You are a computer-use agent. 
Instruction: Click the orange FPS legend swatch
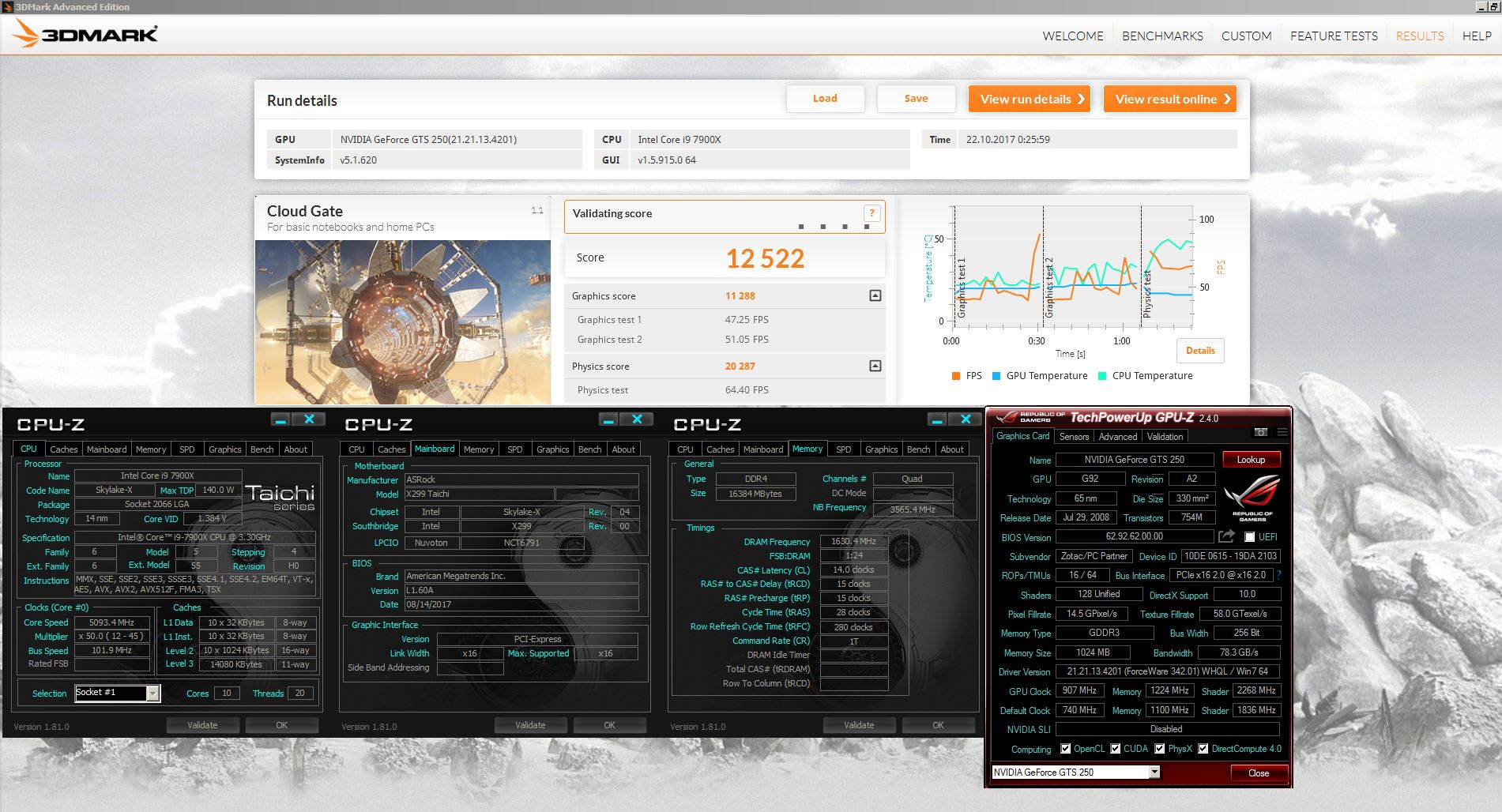tap(956, 376)
